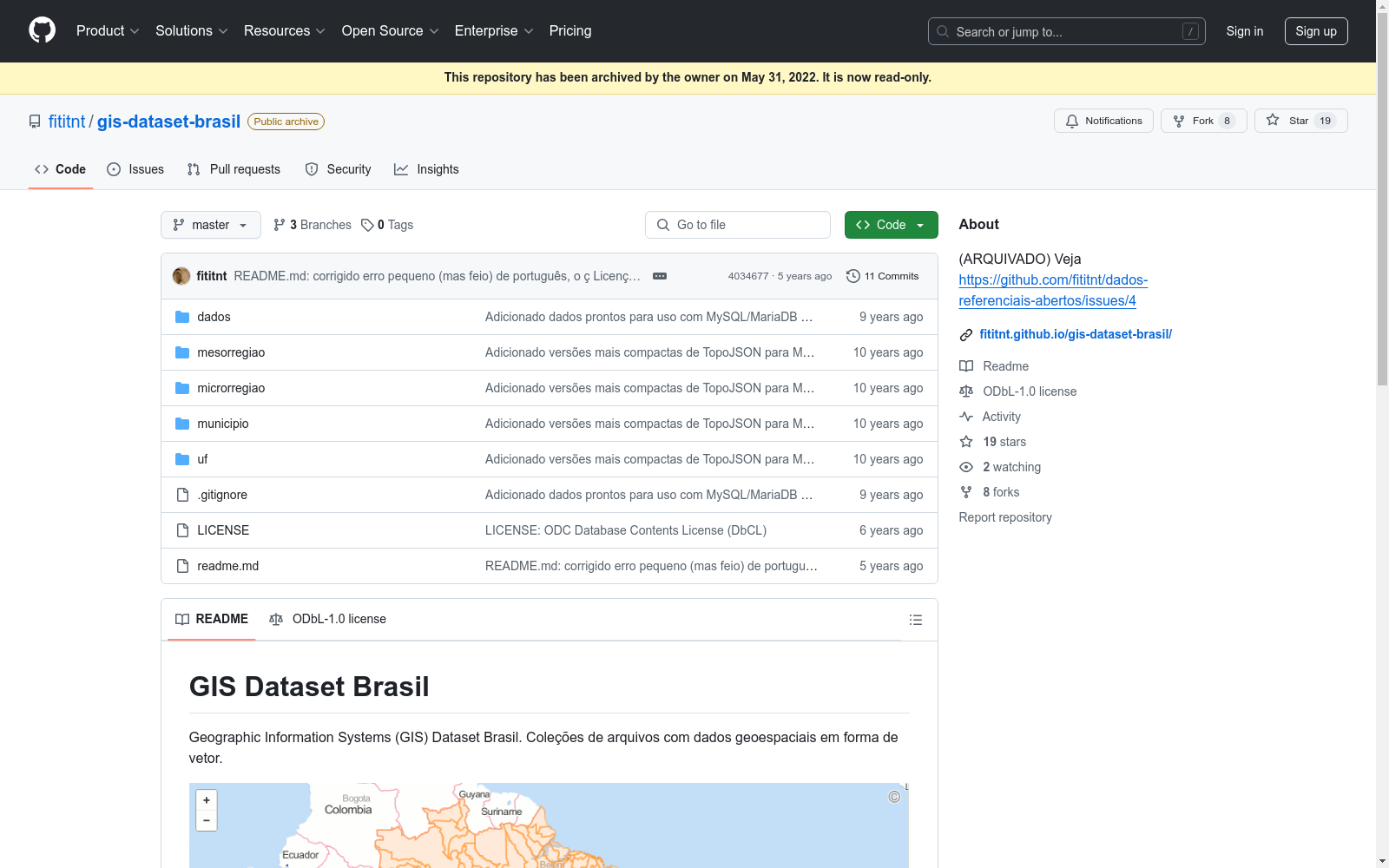The height and width of the screenshot is (868, 1389).
Task: Open the README outline list icon
Action: pos(915,620)
